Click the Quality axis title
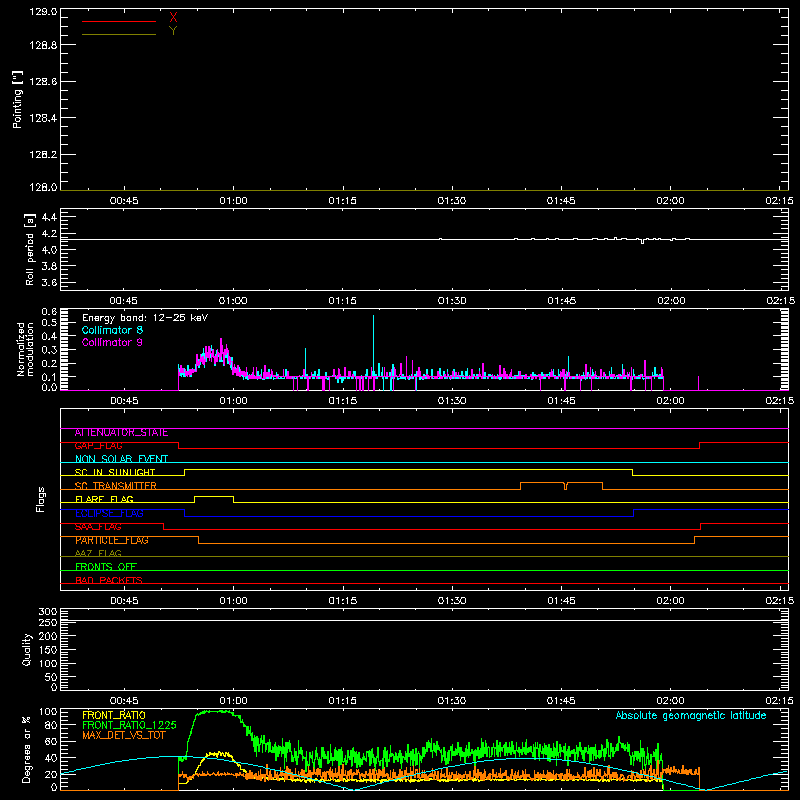 pyautogui.click(x=27, y=649)
